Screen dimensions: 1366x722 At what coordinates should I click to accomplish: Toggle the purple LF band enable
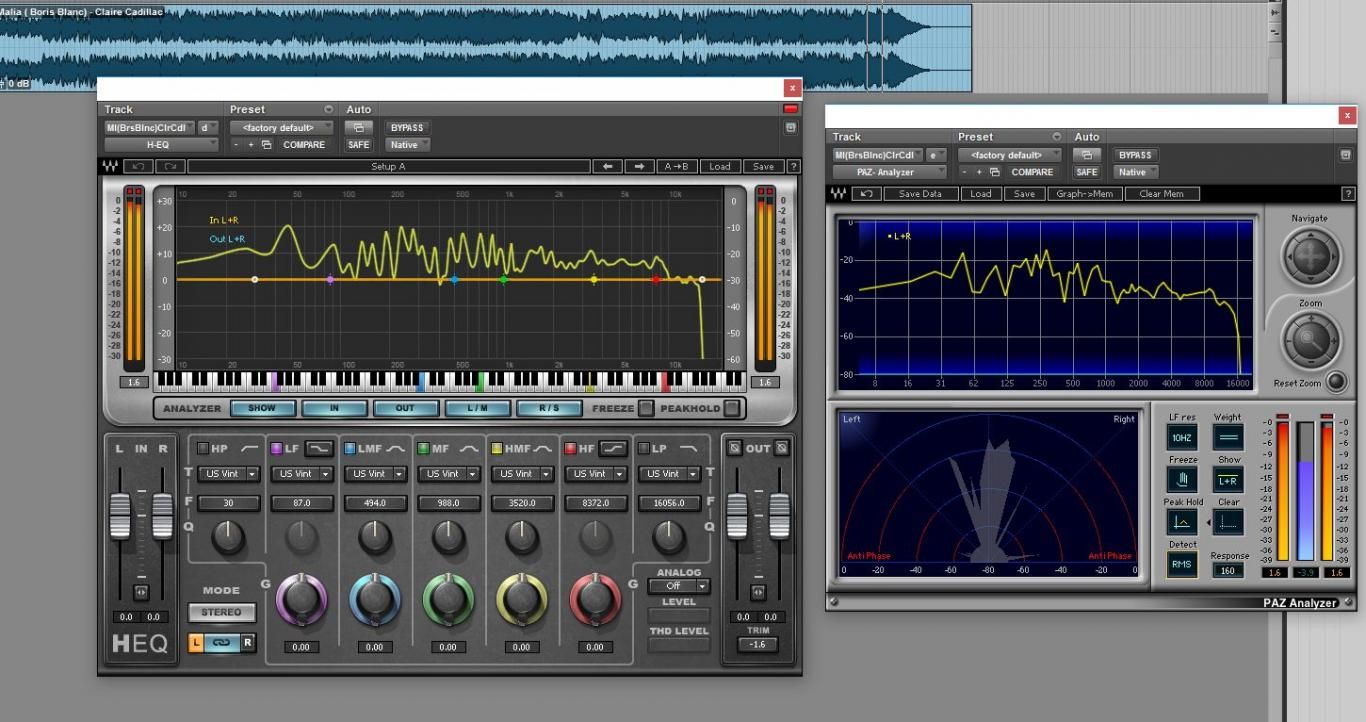[x=277, y=448]
